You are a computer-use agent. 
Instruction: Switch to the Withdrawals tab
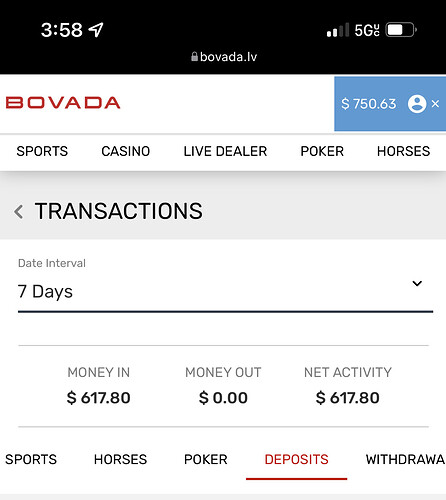click(x=406, y=460)
